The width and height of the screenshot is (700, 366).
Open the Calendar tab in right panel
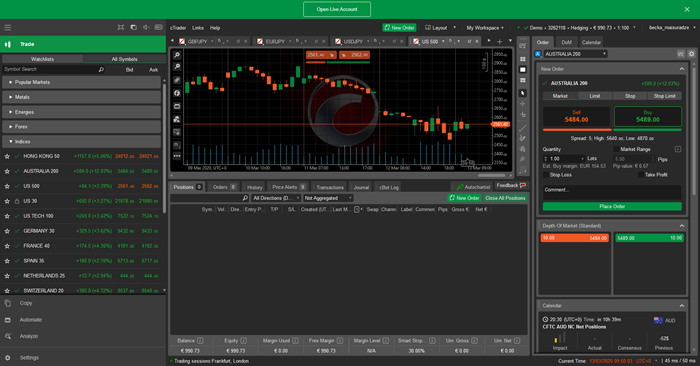point(591,42)
